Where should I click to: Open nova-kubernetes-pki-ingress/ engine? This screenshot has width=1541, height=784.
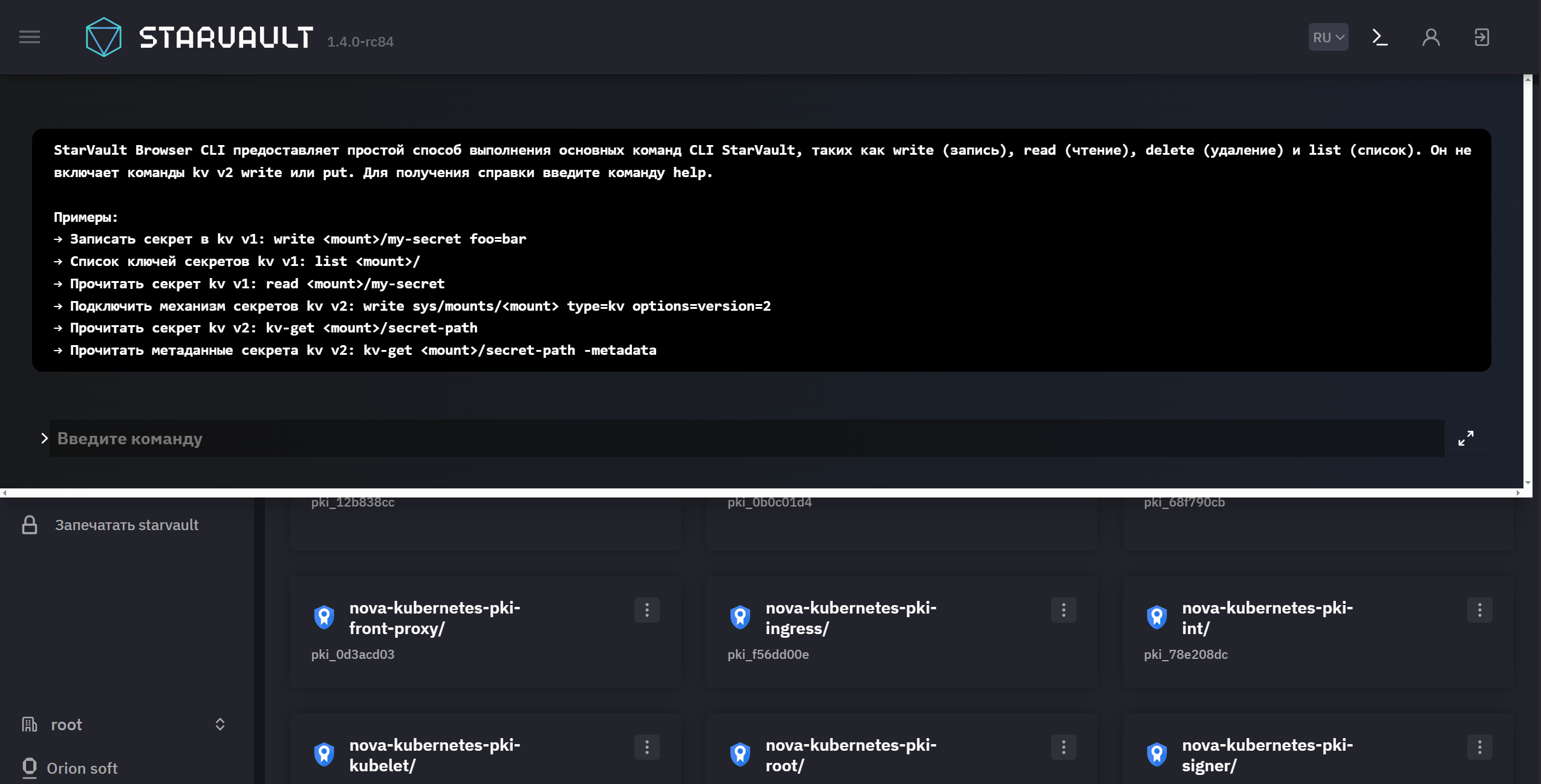pos(850,618)
